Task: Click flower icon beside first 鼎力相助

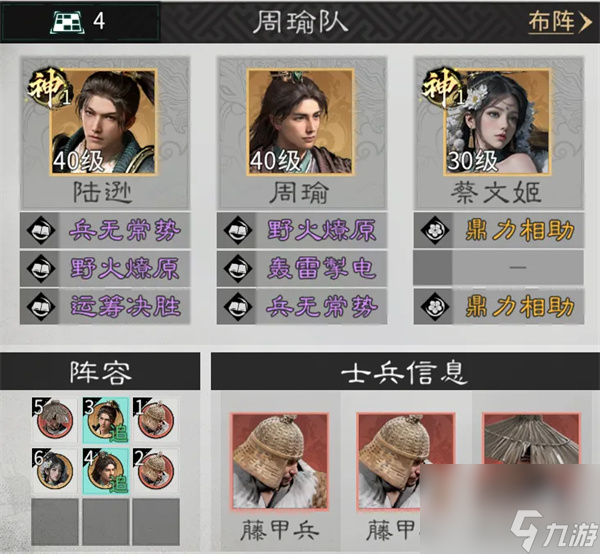Action: tap(434, 231)
